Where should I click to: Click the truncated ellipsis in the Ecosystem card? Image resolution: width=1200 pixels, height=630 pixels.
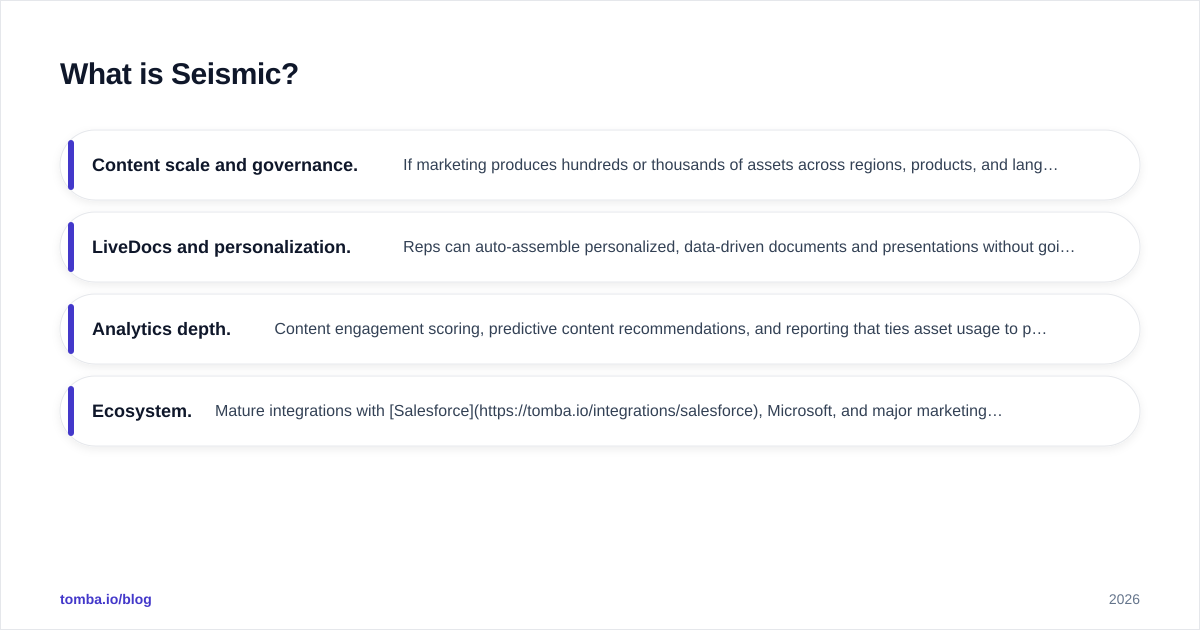click(x=995, y=411)
